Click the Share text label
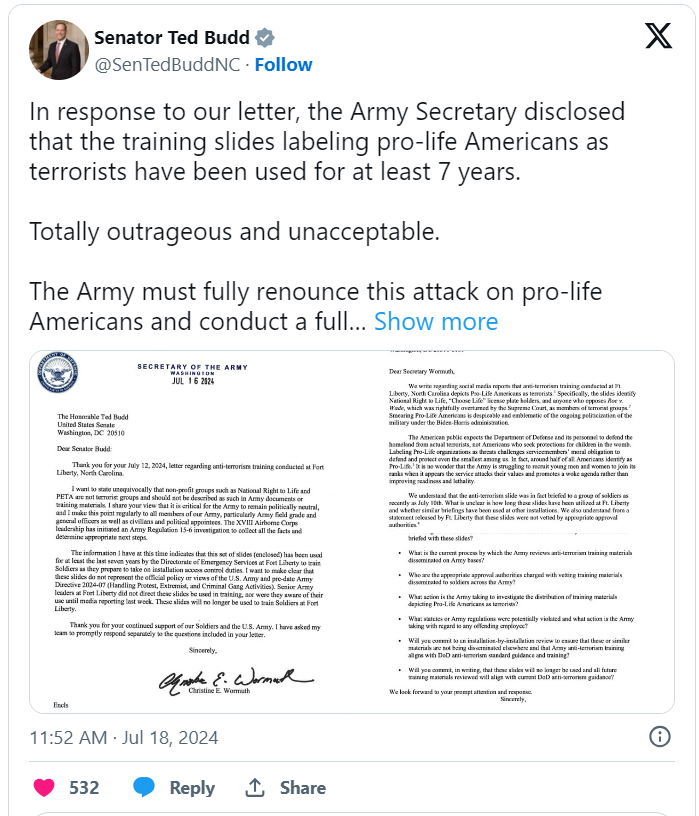The height and width of the screenshot is (816, 699). [x=302, y=788]
